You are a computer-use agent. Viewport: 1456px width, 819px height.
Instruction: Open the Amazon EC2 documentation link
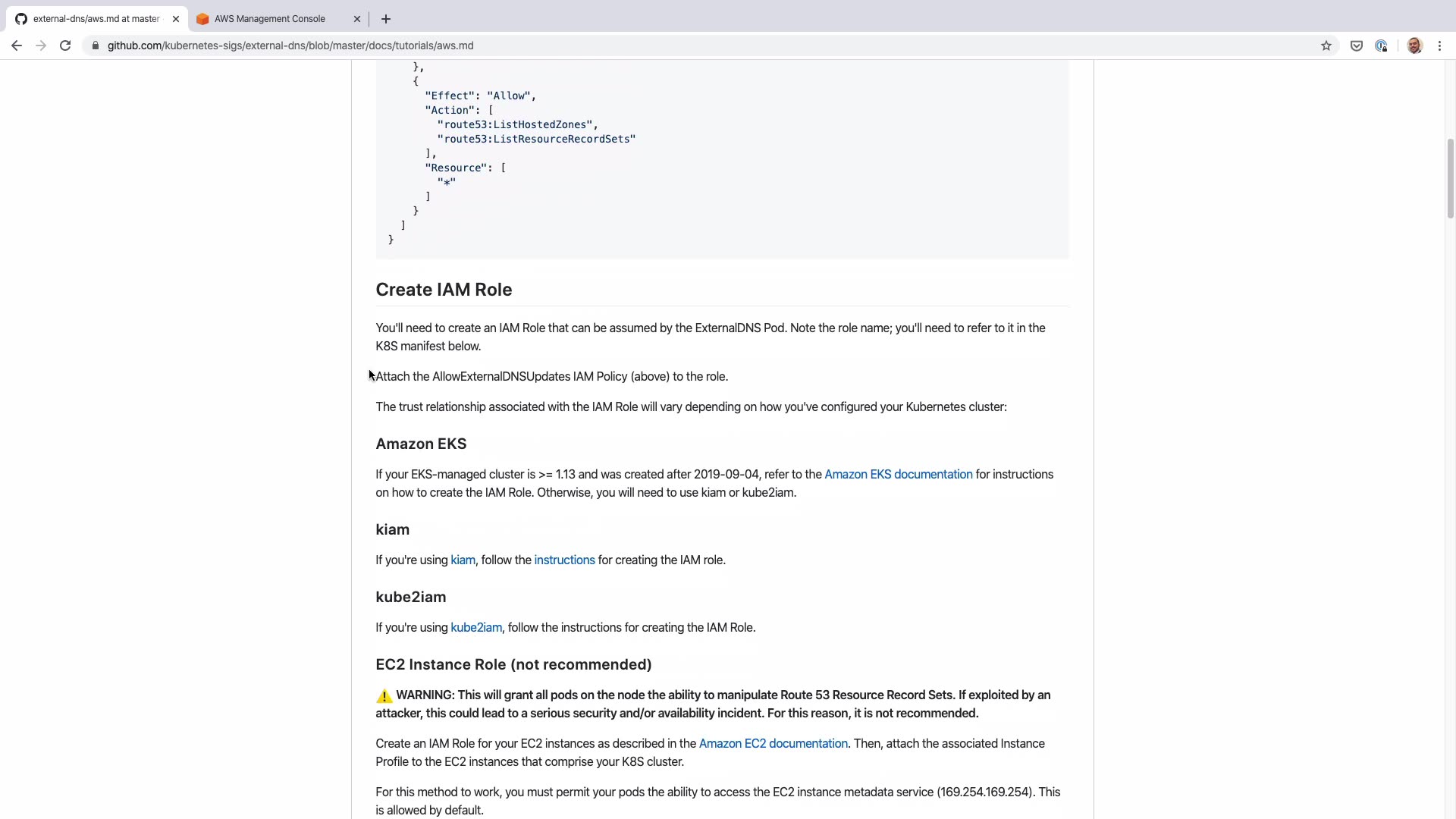[x=773, y=744]
